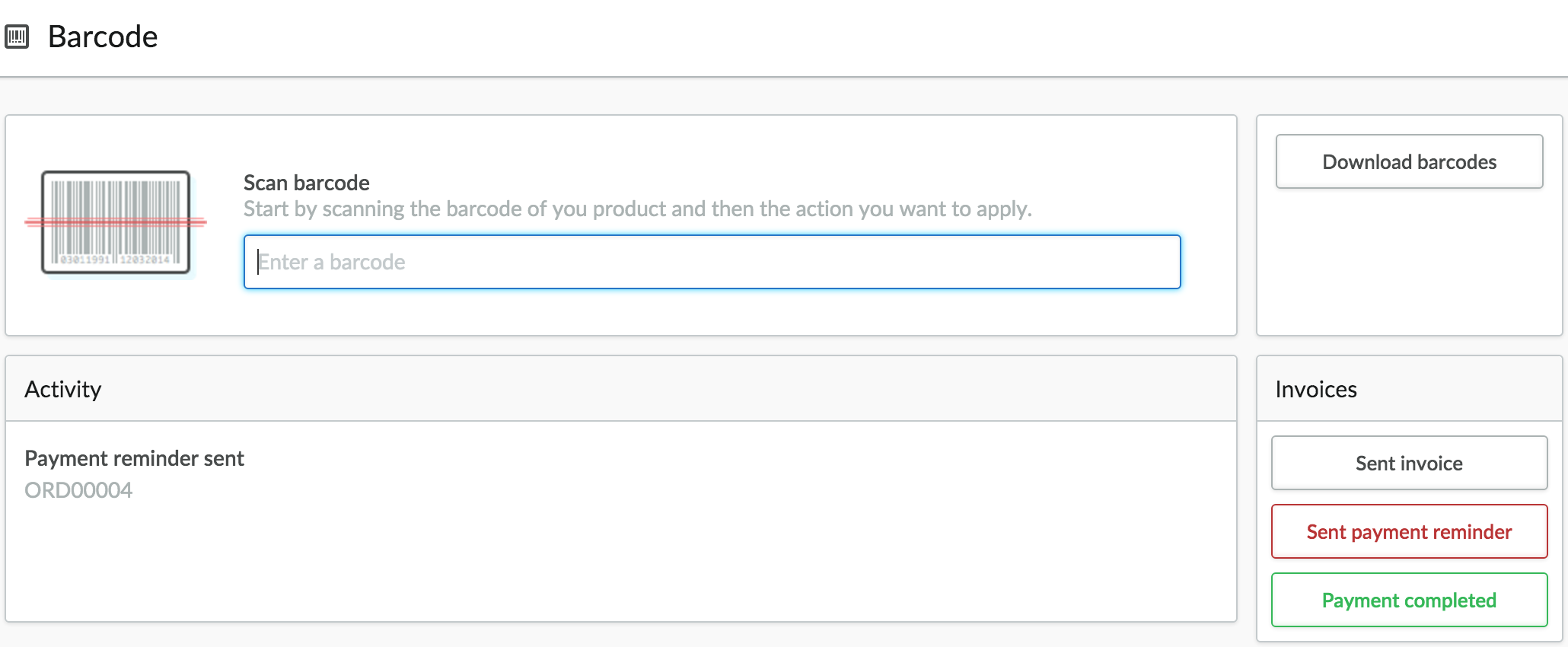Click order number ORD00004
1568x647 pixels.
tap(78, 490)
